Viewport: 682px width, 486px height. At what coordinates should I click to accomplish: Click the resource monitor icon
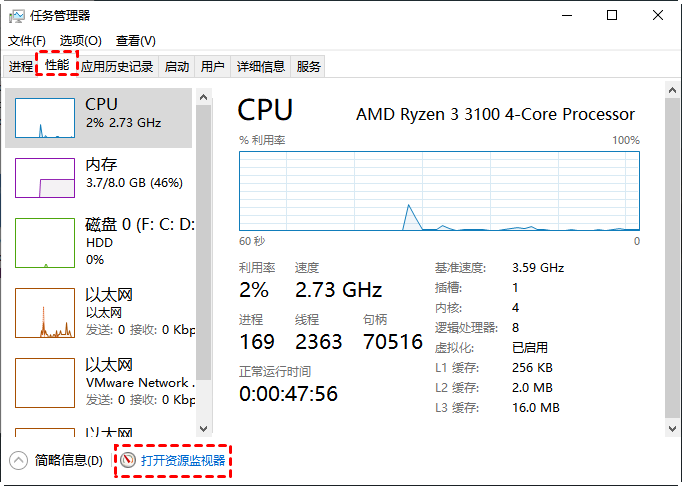127,461
